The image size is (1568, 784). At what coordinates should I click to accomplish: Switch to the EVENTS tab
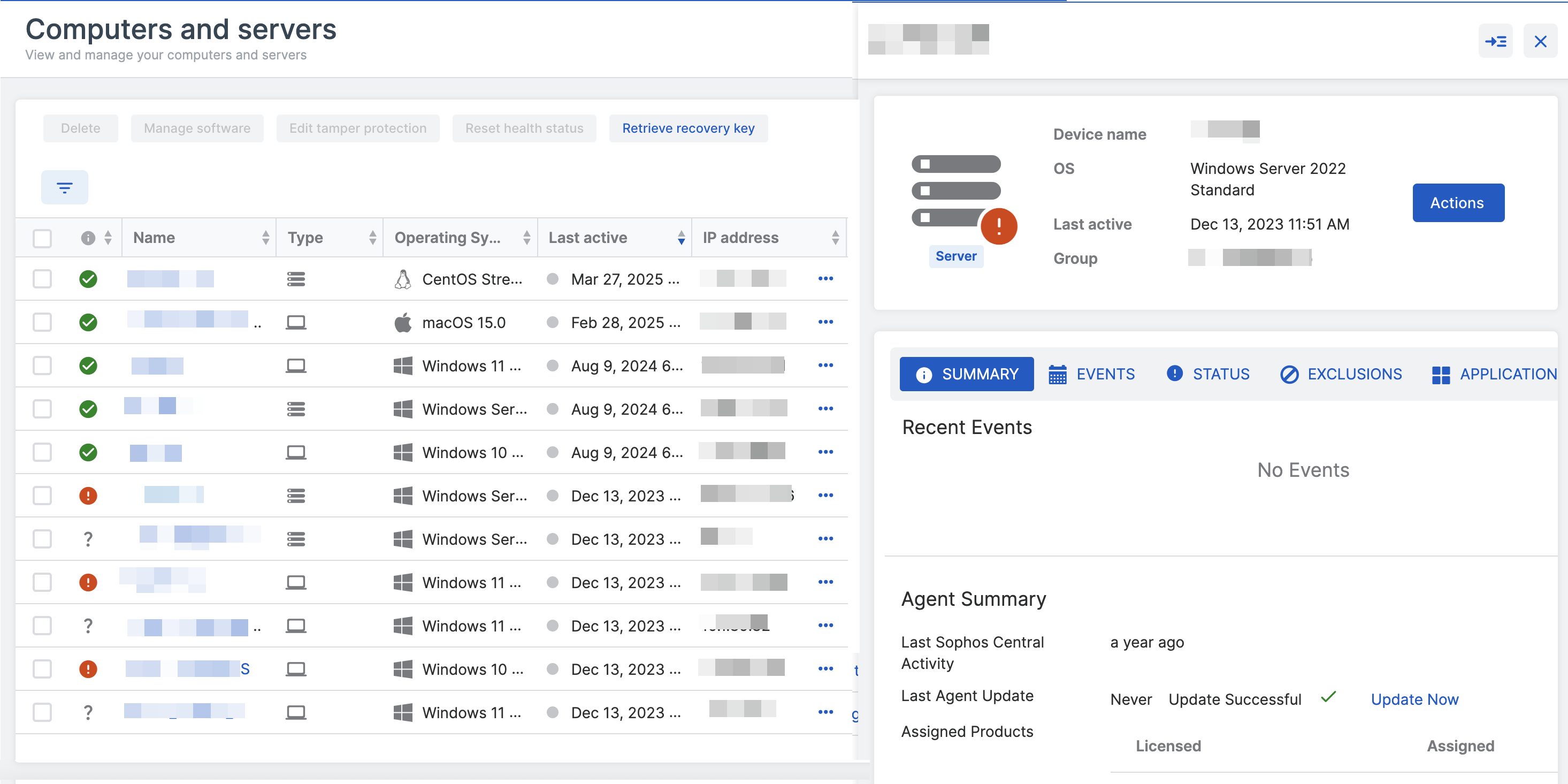pos(1092,375)
